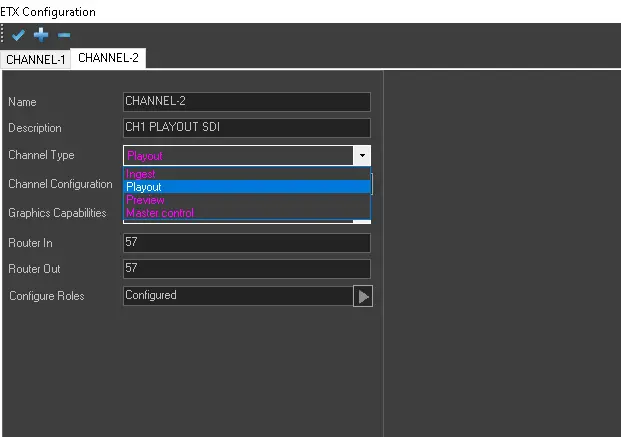Image resolution: width=621 pixels, height=437 pixels.
Task: Click the Graphics Capabilities label
Action: [x=56, y=213]
